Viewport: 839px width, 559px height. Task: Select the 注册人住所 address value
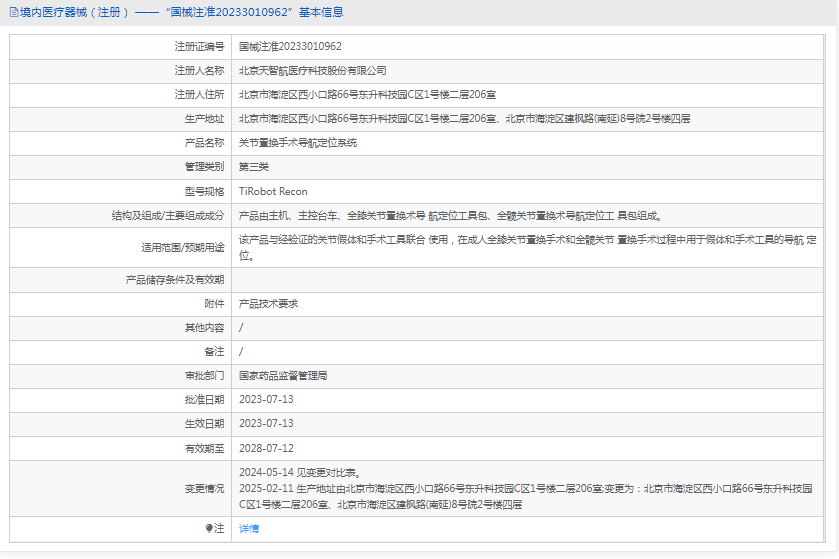click(x=367, y=95)
